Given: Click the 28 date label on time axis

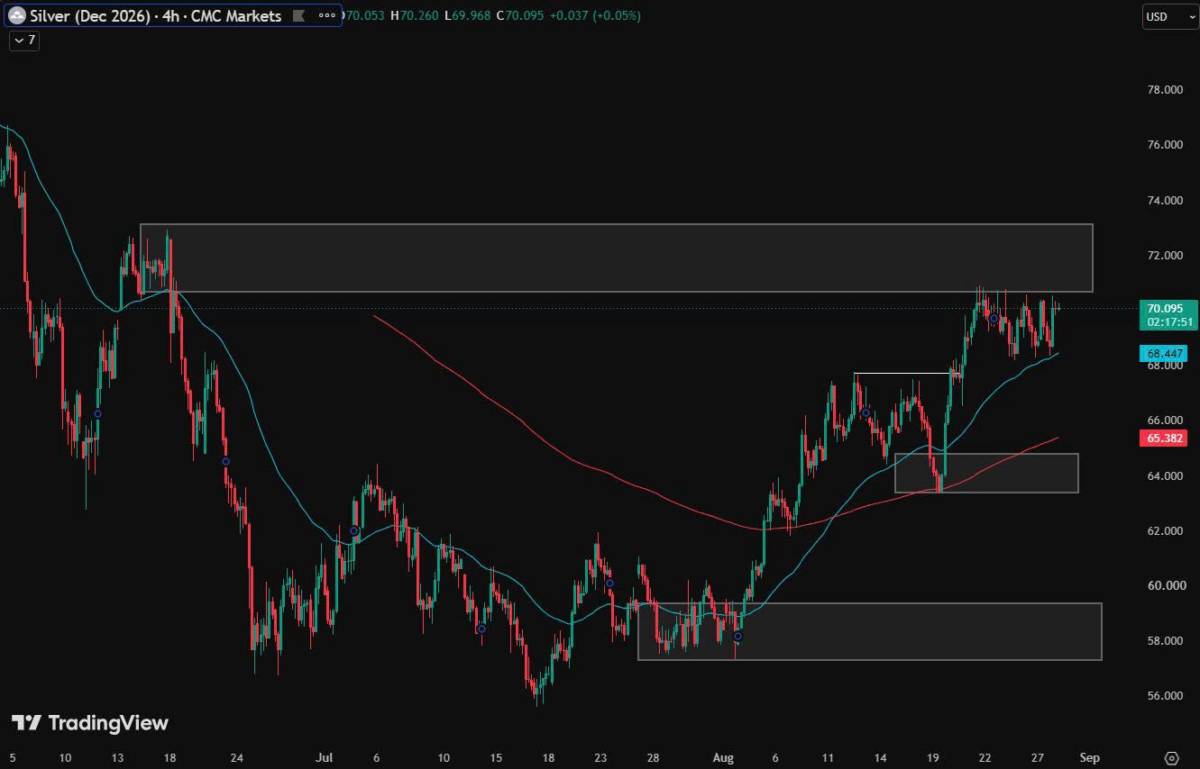Looking at the screenshot, I should click(653, 758).
